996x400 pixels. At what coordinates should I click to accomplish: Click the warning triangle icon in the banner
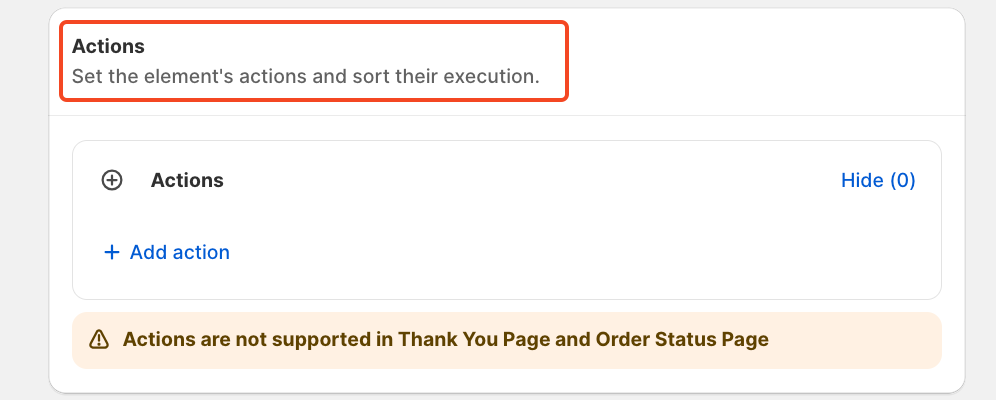pos(99,340)
